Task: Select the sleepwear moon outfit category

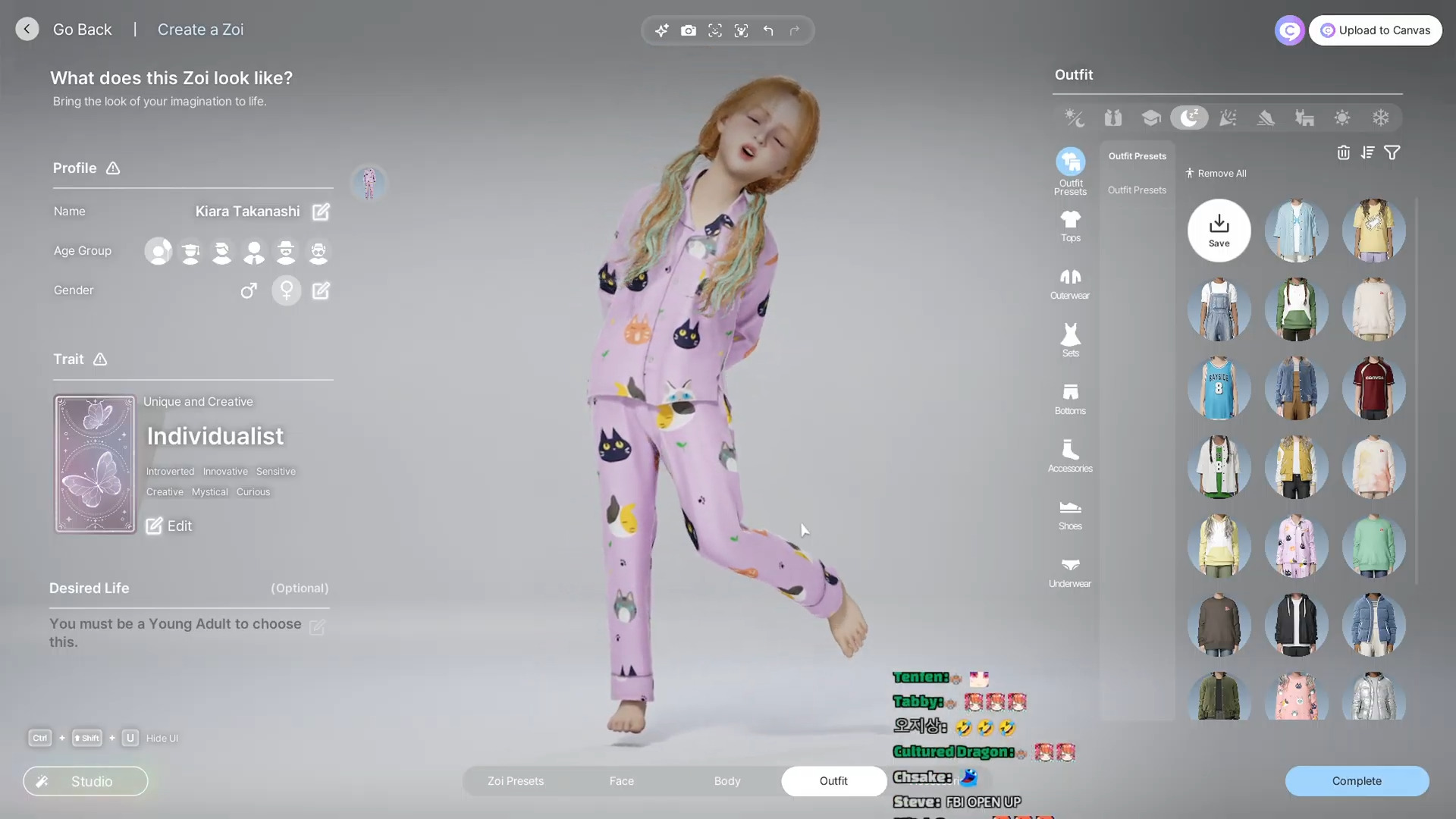Action: coord(1189,118)
